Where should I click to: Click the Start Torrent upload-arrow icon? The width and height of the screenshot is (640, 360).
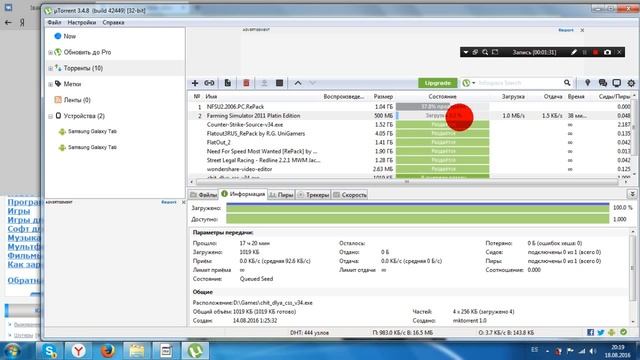(x=264, y=83)
